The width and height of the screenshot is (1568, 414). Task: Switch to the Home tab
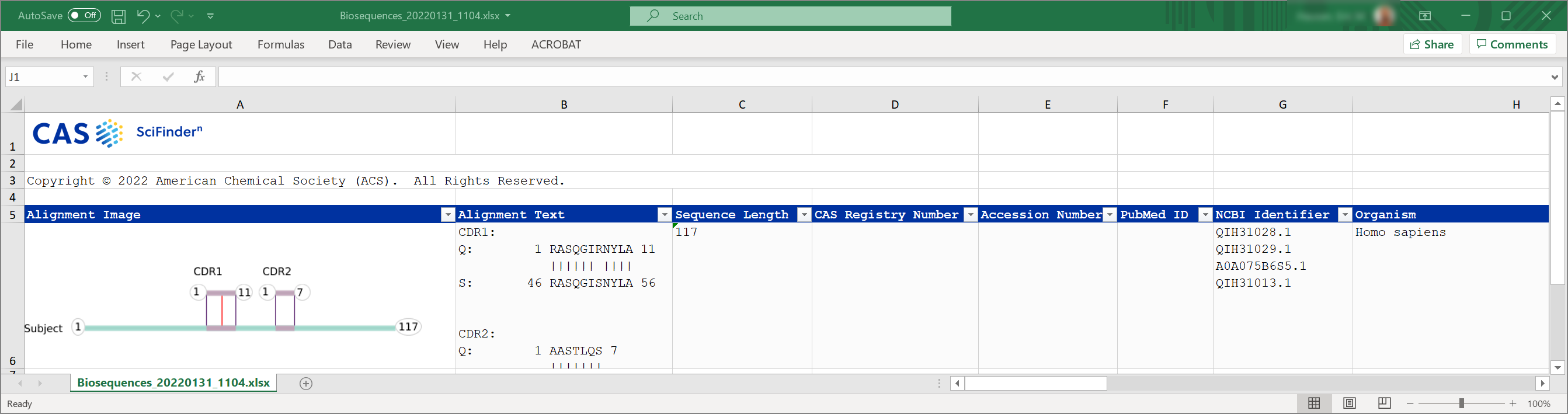pyautogui.click(x=76, y=44)
